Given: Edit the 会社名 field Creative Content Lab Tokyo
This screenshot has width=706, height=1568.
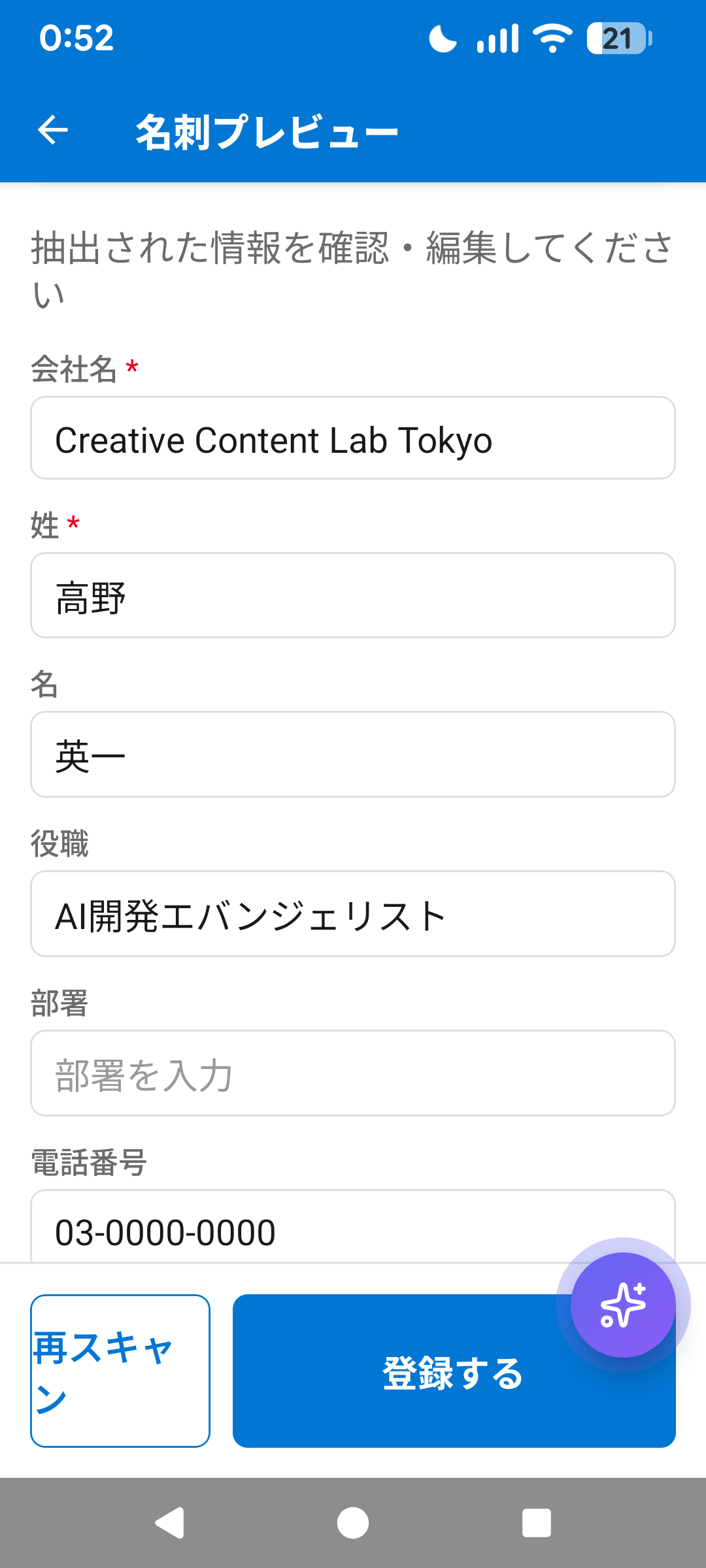Looking at the screenshot, I should pos(353,438).
